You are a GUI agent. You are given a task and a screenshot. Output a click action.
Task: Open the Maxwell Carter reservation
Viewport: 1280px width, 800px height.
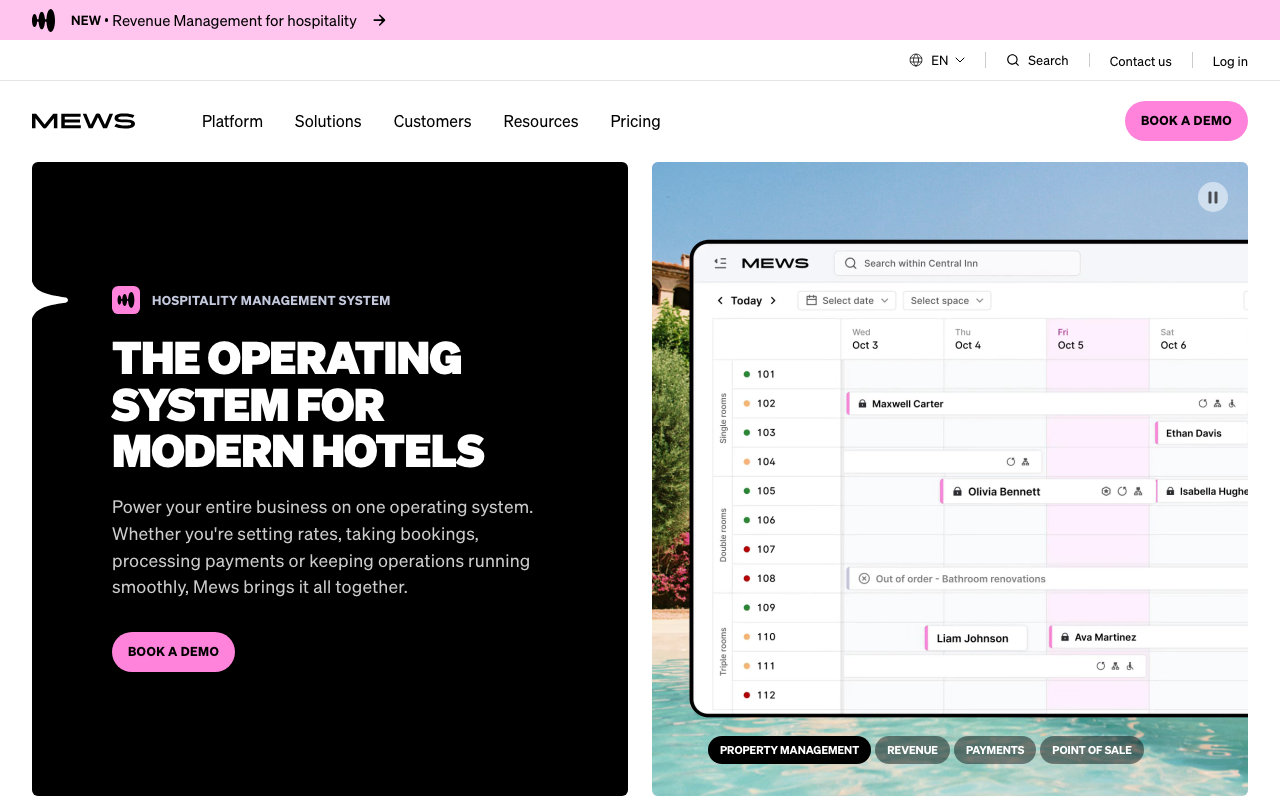(x=1046, y=403)
